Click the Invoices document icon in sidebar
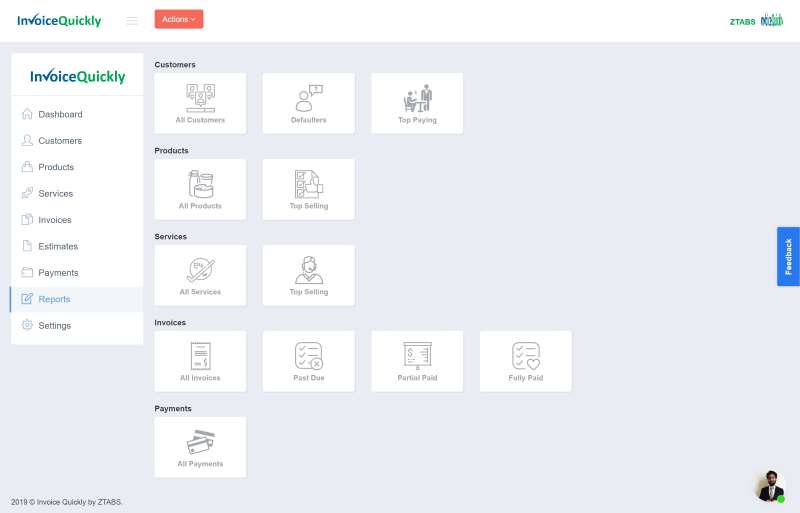Image resolution: width=800 pixels, height=513 pixels. 27,219
